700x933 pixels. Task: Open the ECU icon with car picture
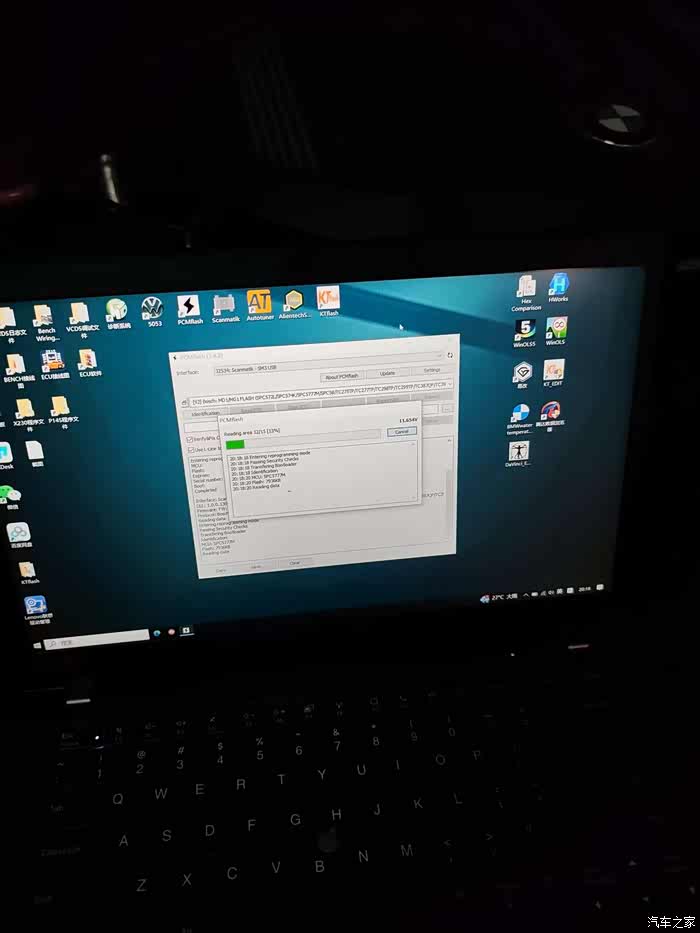(x=54, y=365)
